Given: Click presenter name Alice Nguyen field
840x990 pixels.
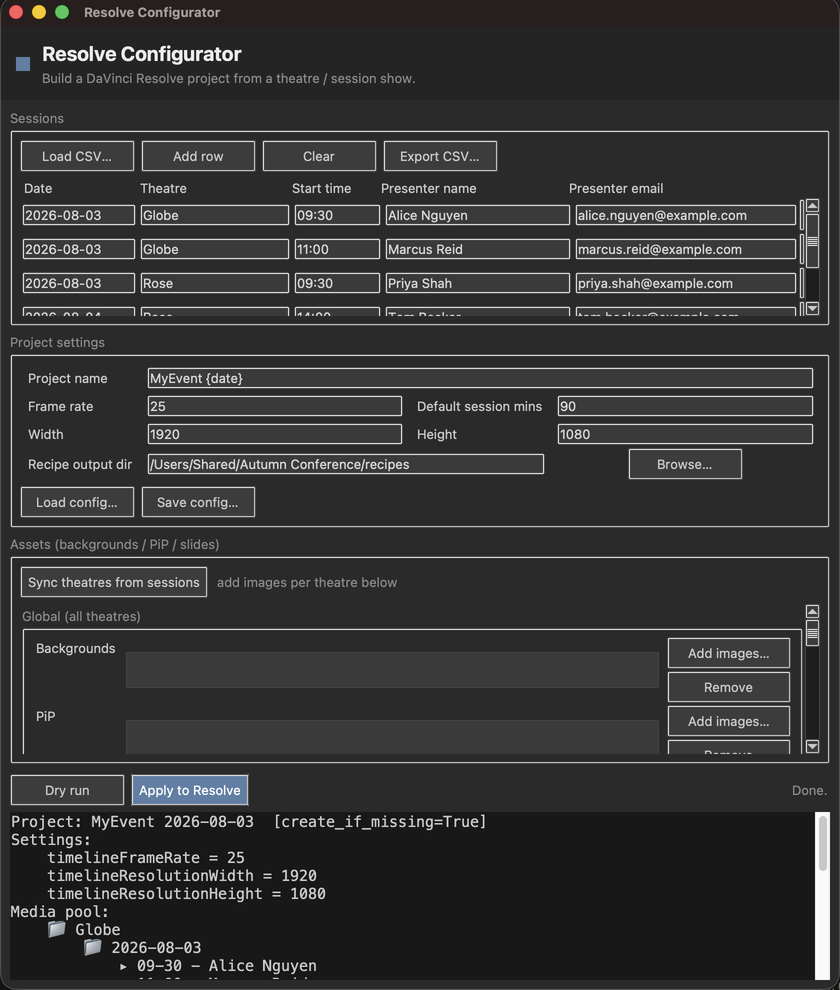Looking at the screenshot, I should point(477,215).
